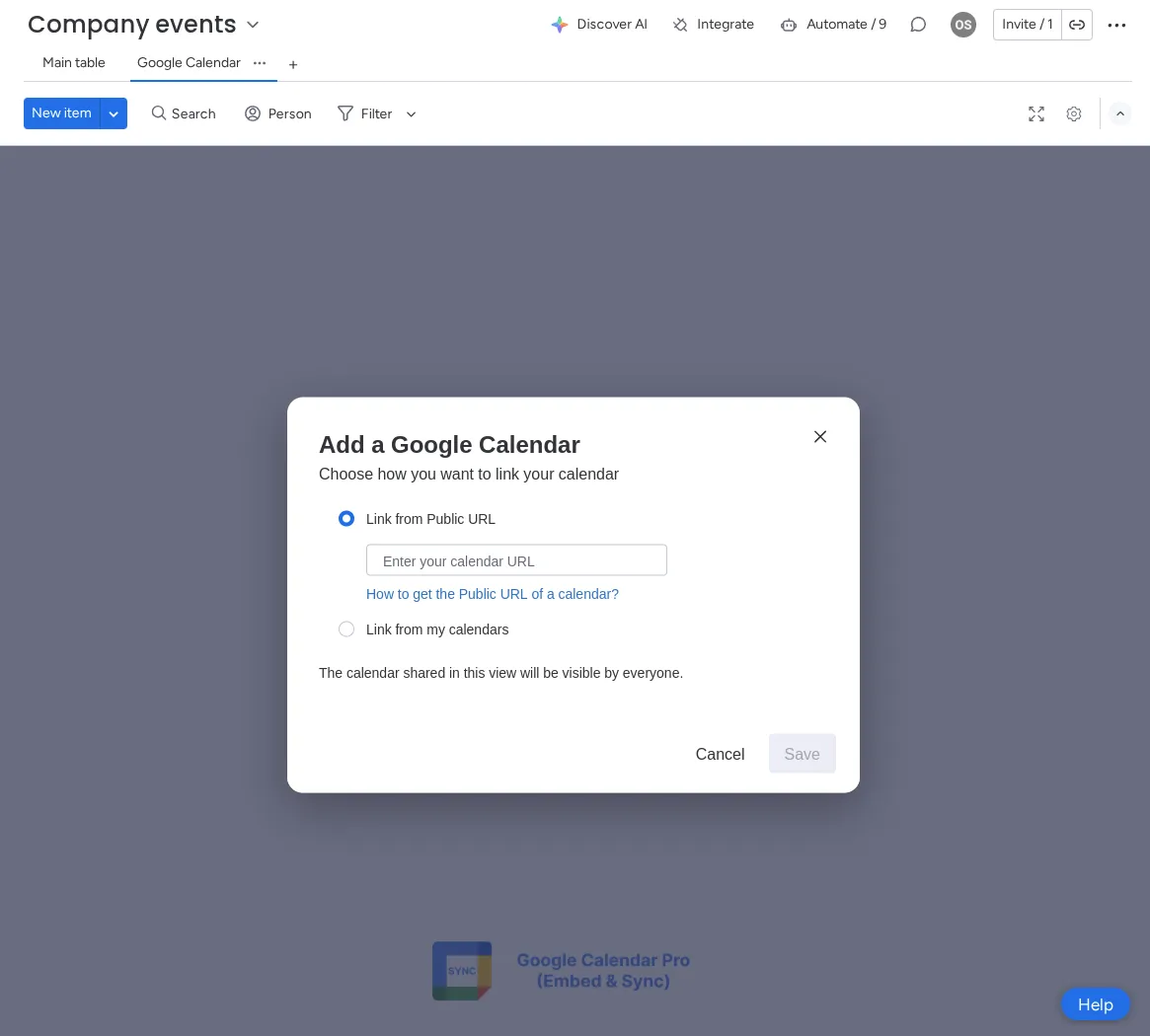Image resolution: width=1150 pixels, height=1036 pixels.
Task: Add a new view with plus icon
Action: pos(292,64)
